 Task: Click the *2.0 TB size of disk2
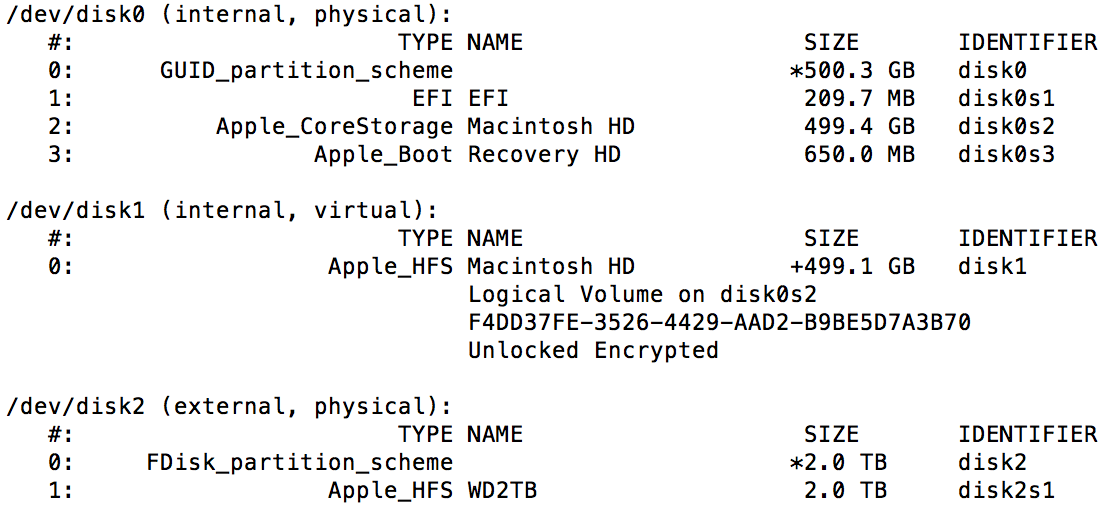839,463
